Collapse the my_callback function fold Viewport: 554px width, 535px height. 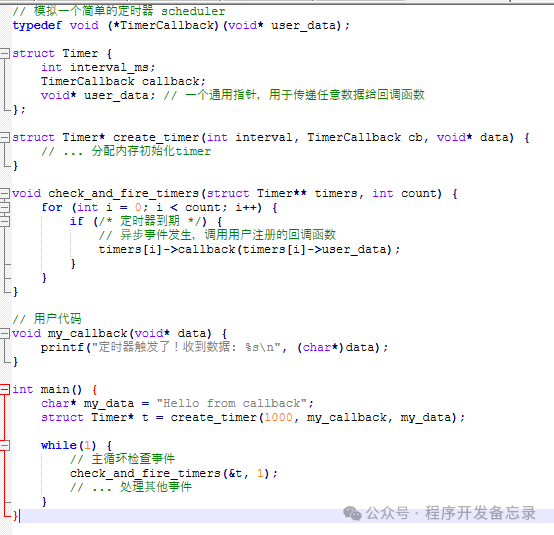[x=5, y=333]
